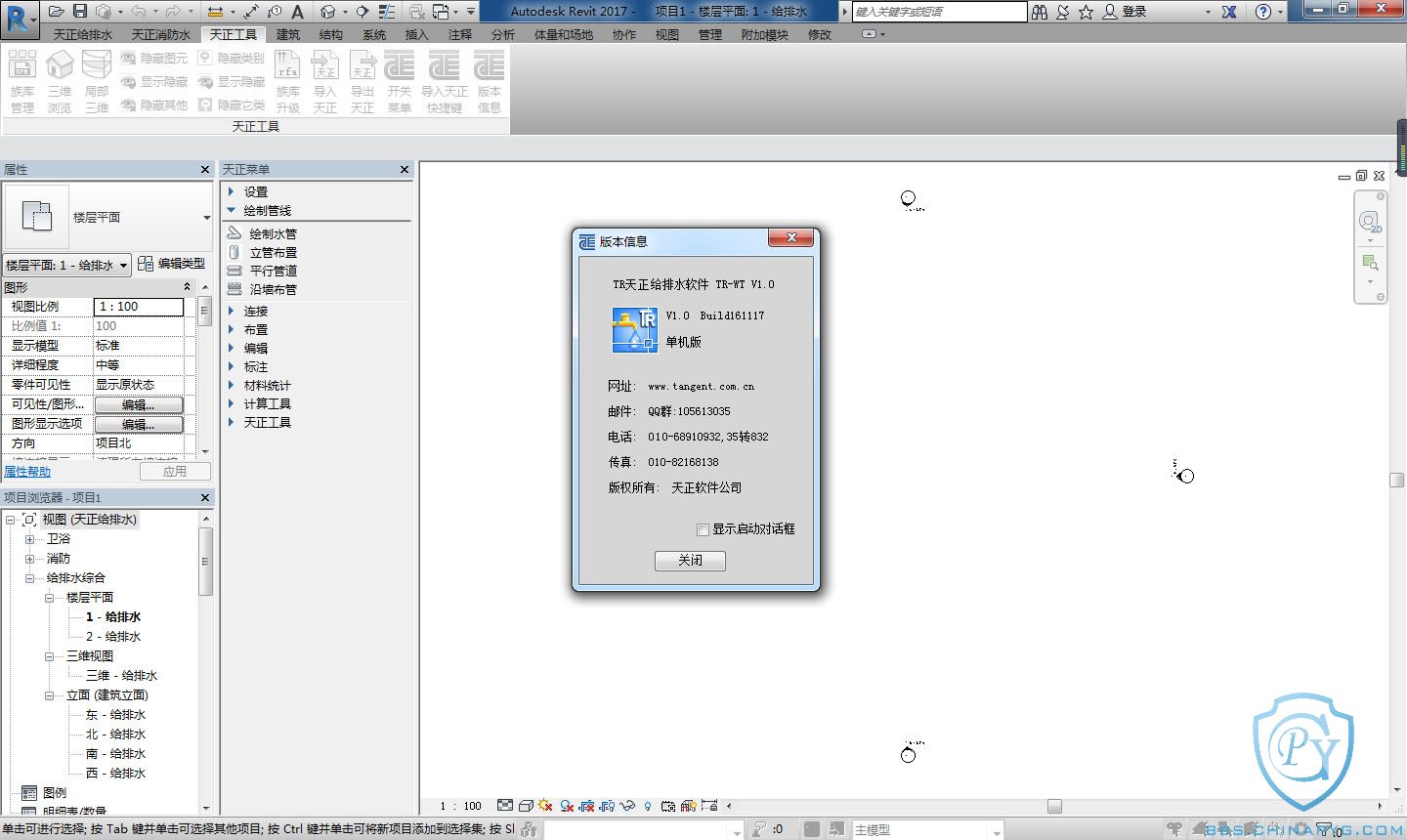
Task: Click the Favorites star icon in title bar
Action: (1086, 12)
